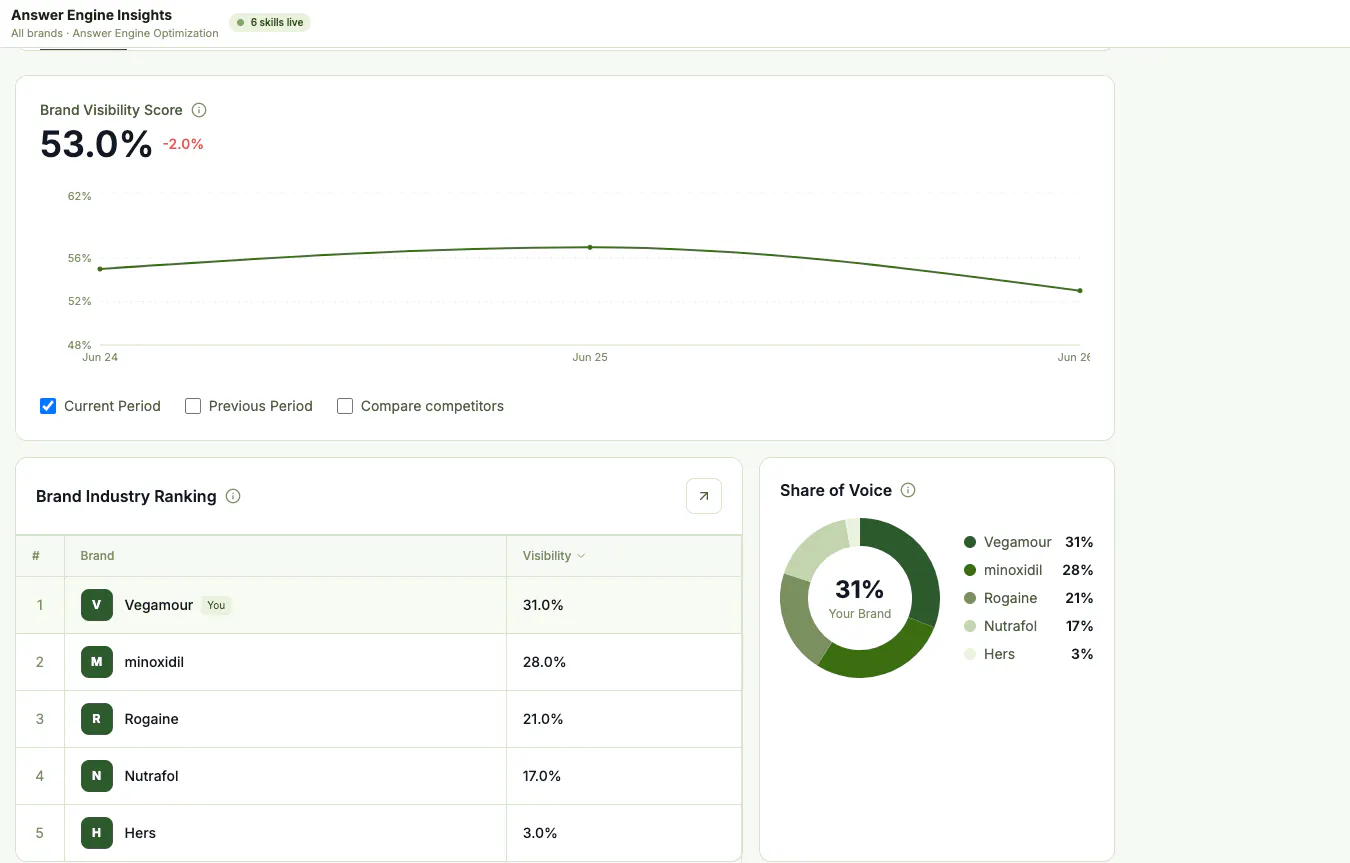Click the -2.0% change indicator
The height and width of the screenshot is (863, 1350).
[183, 144]
